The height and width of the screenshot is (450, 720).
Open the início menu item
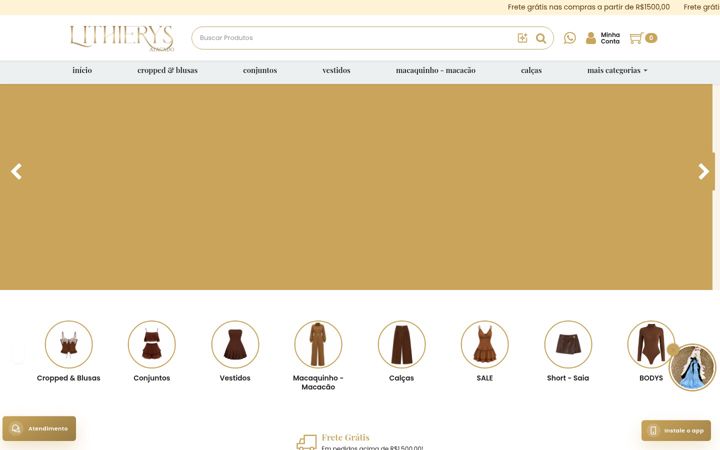(82, 70)
